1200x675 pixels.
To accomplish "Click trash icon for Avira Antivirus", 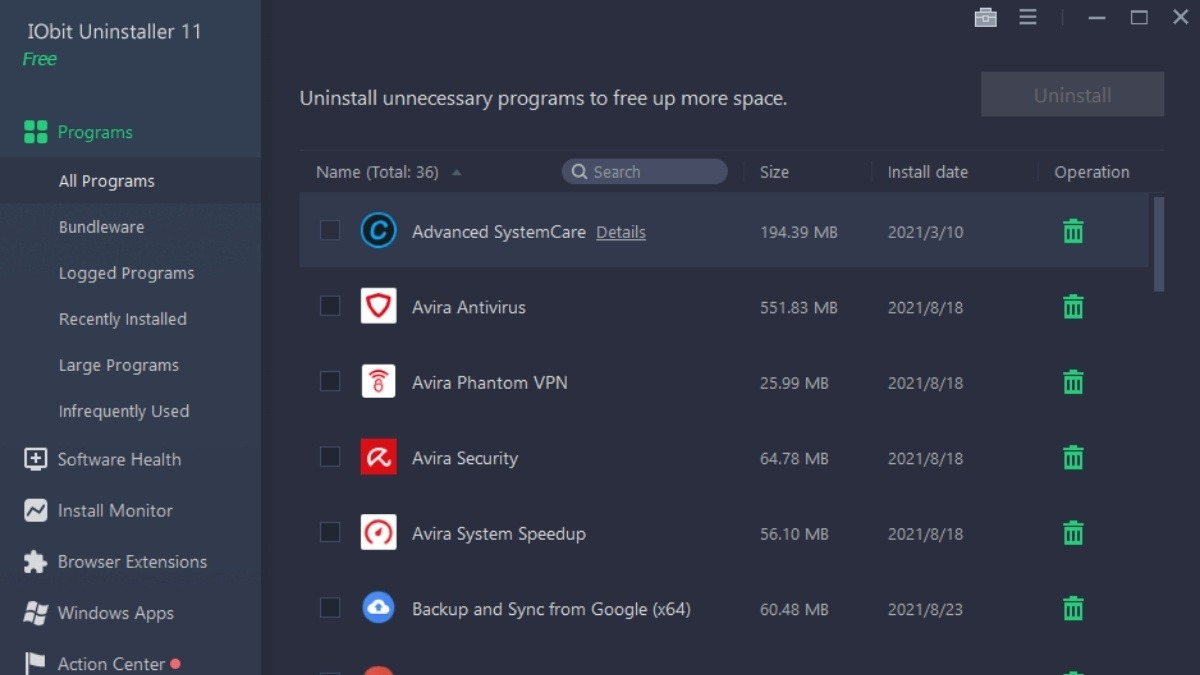I will [1073, 307].
